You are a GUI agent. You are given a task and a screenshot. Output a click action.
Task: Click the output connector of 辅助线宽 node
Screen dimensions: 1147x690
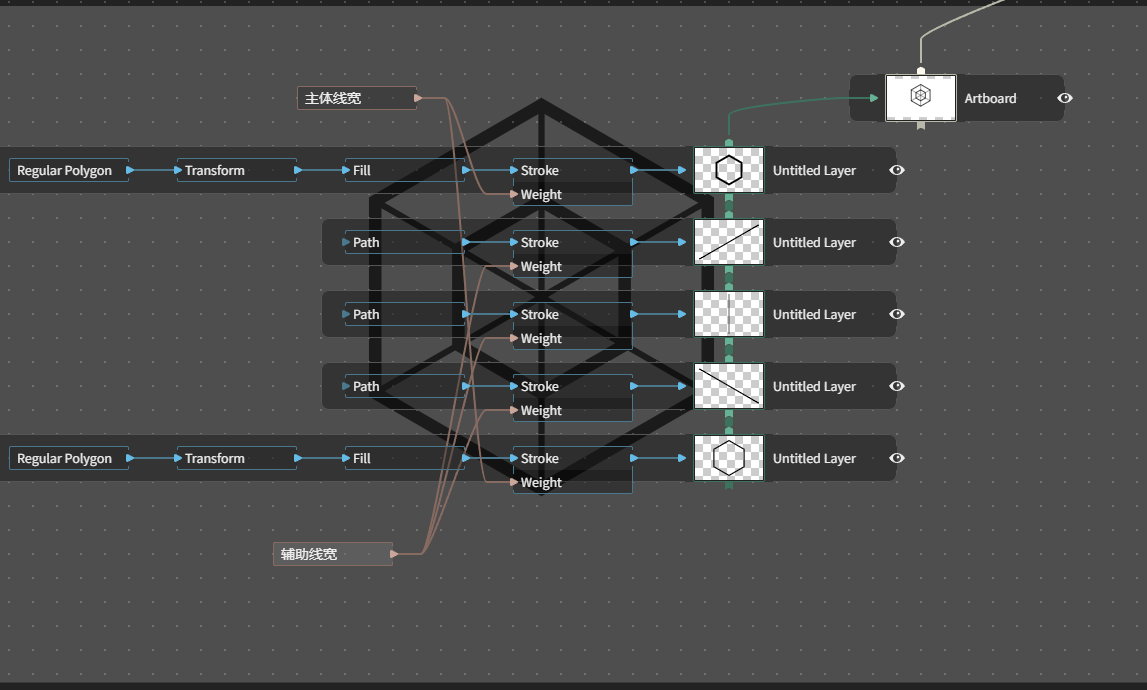coord(394,554)
